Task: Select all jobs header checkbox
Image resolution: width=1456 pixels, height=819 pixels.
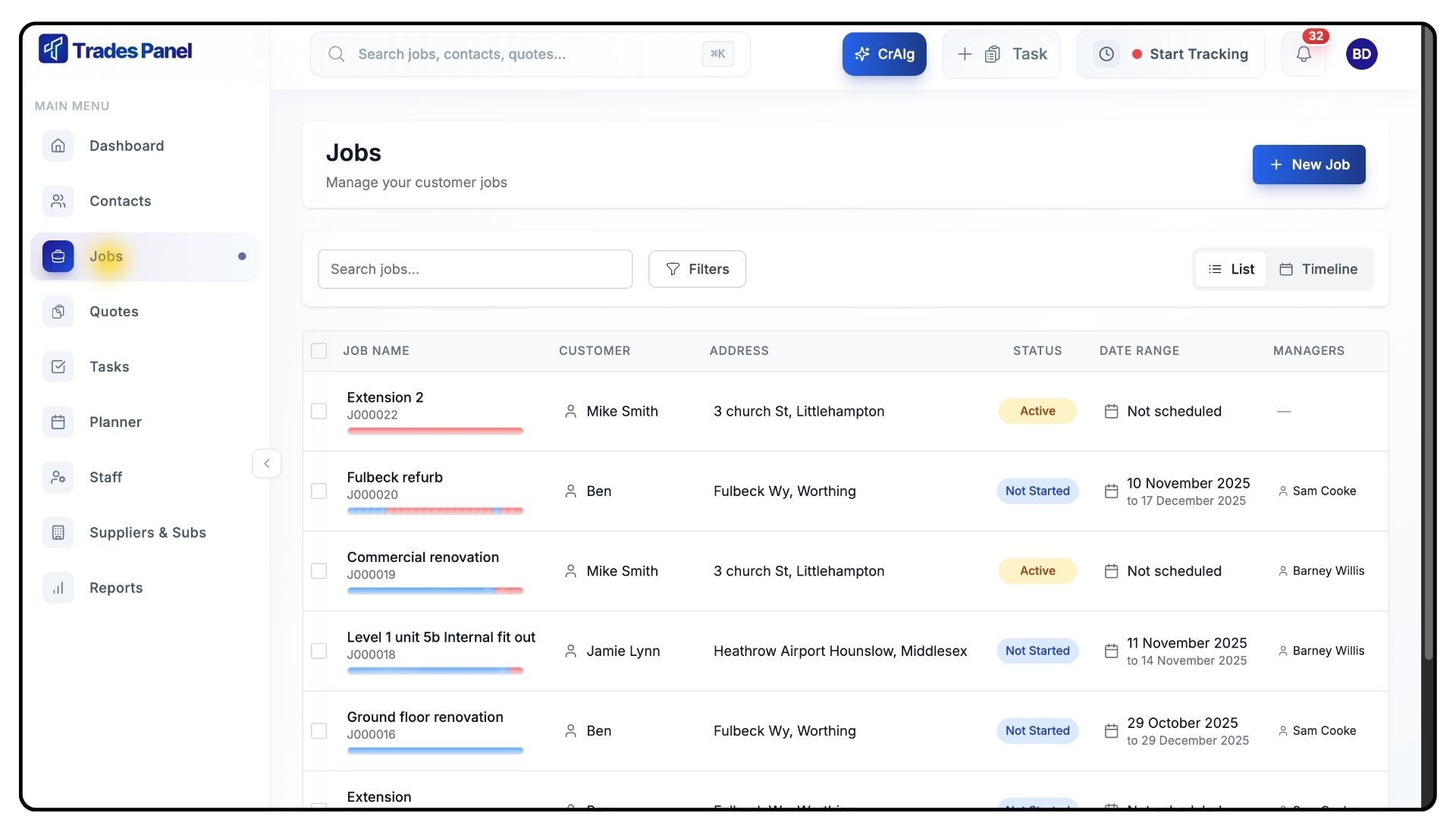Action: point(319,351)
